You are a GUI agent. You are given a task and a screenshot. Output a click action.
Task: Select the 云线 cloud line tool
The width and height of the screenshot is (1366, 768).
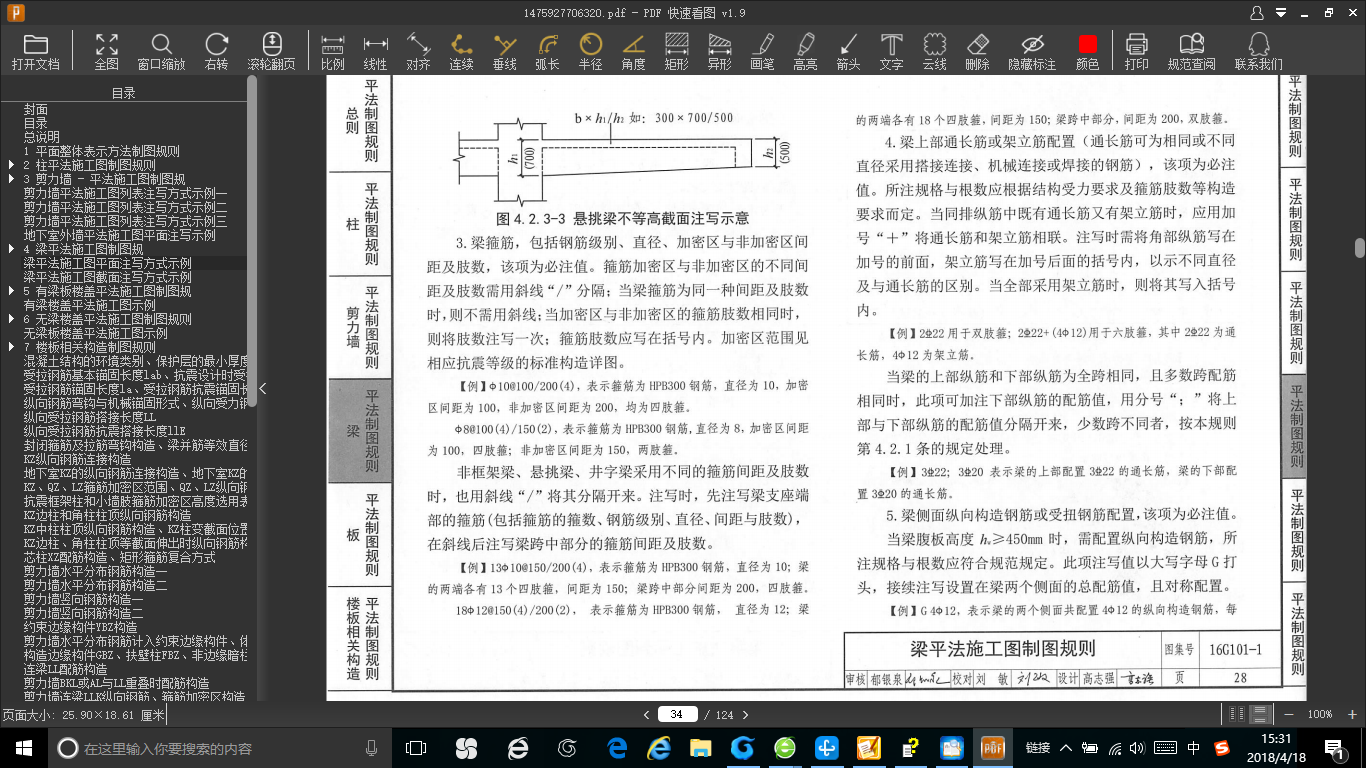(x=934, y=51)
